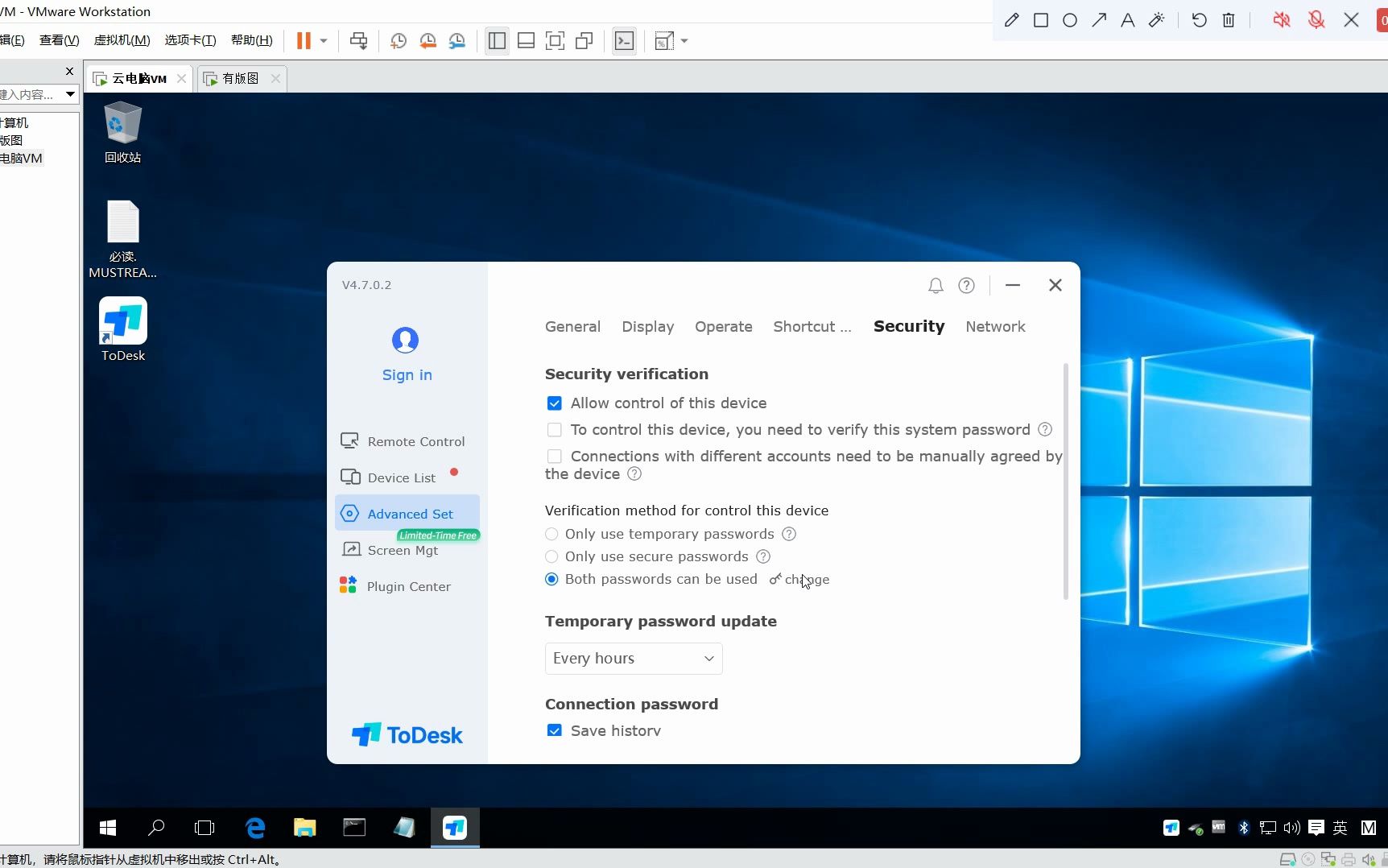This screenshot has height=868, width=1388.
Task: Open Screen Mgt in ToDesk sidebar
Action: click(407, 550)
